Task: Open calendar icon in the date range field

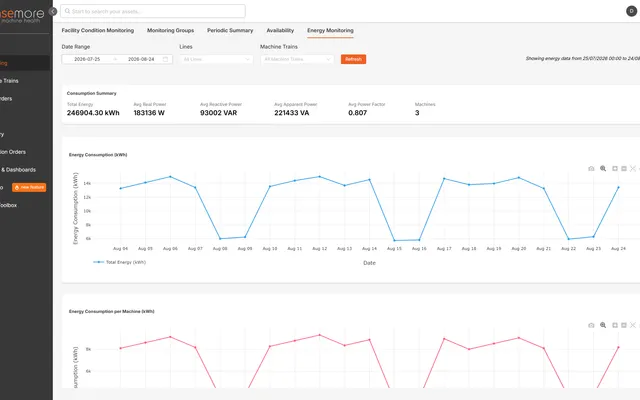Action: (165, 59)
